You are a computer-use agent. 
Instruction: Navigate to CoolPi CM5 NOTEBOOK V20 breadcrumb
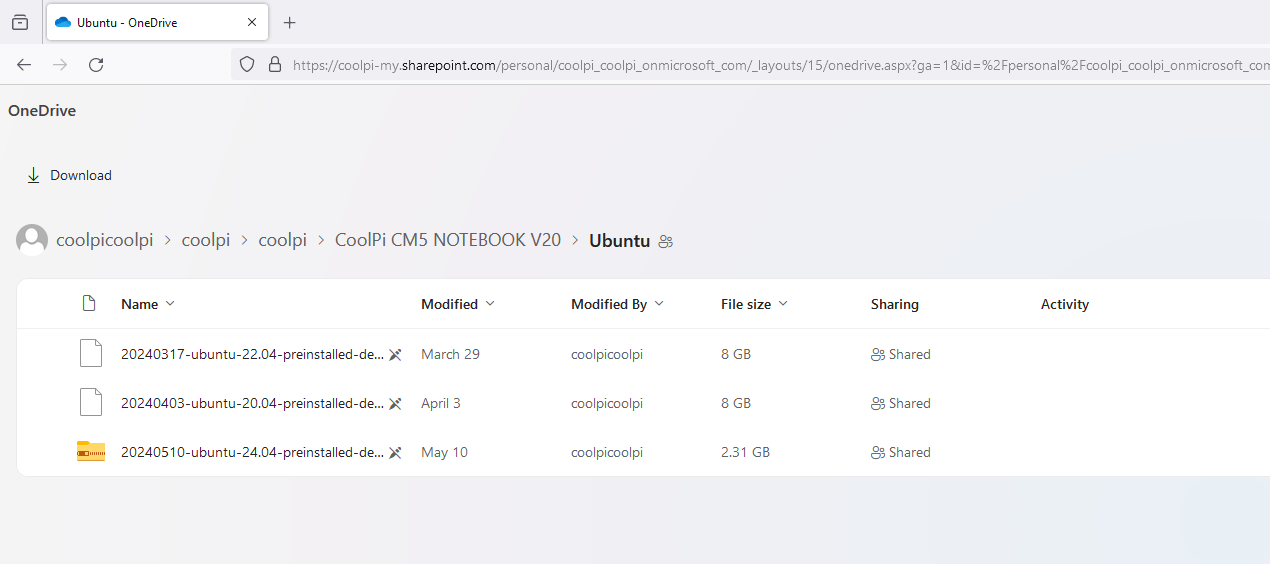tap(448, 240)
